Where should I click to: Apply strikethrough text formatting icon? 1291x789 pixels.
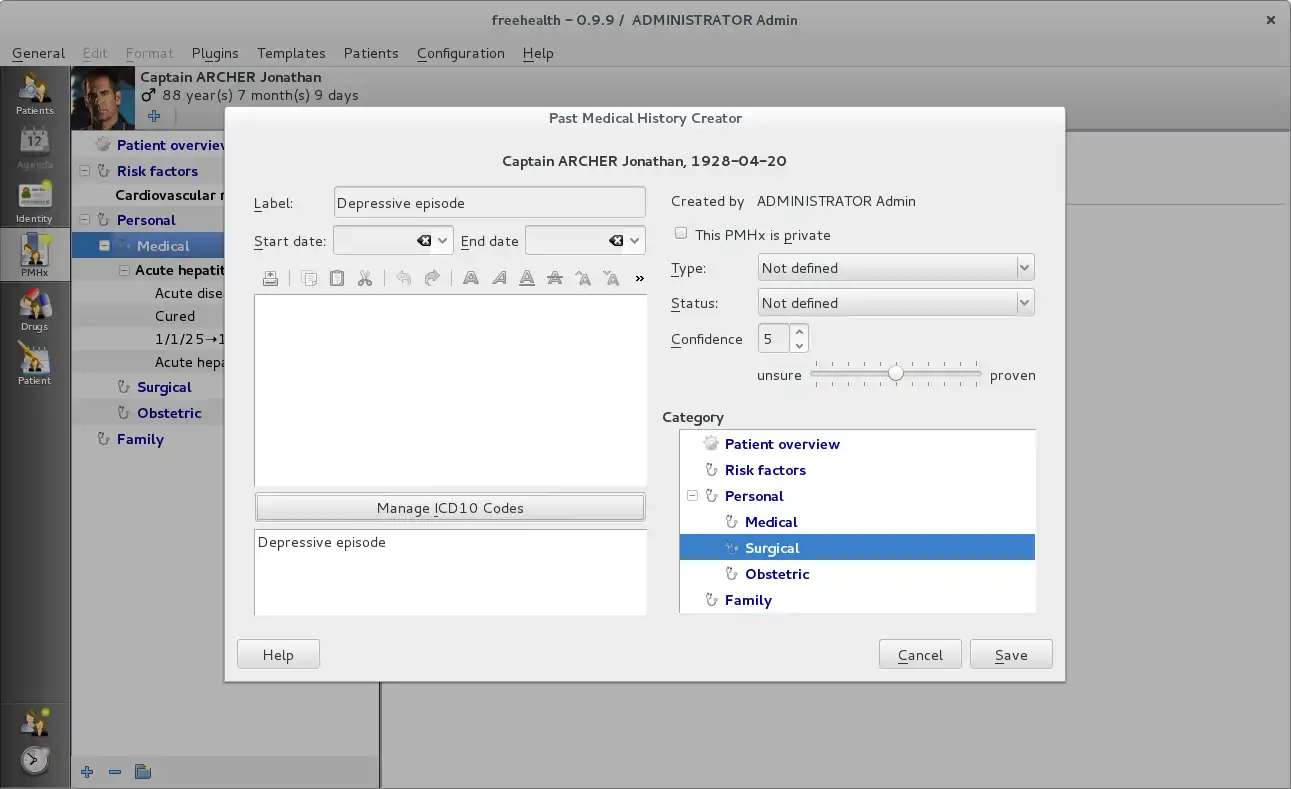coord(554,279)
